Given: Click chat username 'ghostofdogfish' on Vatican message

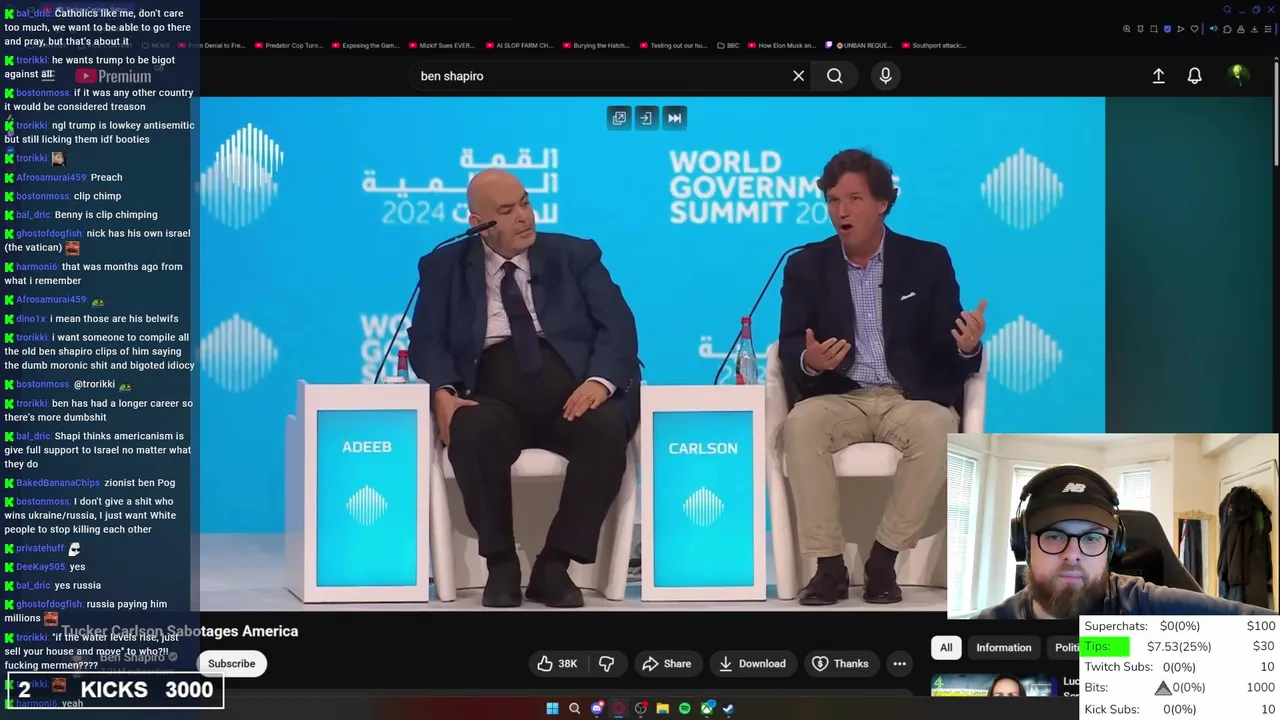Looking at the screenshot, I should (x=49, y=233).
